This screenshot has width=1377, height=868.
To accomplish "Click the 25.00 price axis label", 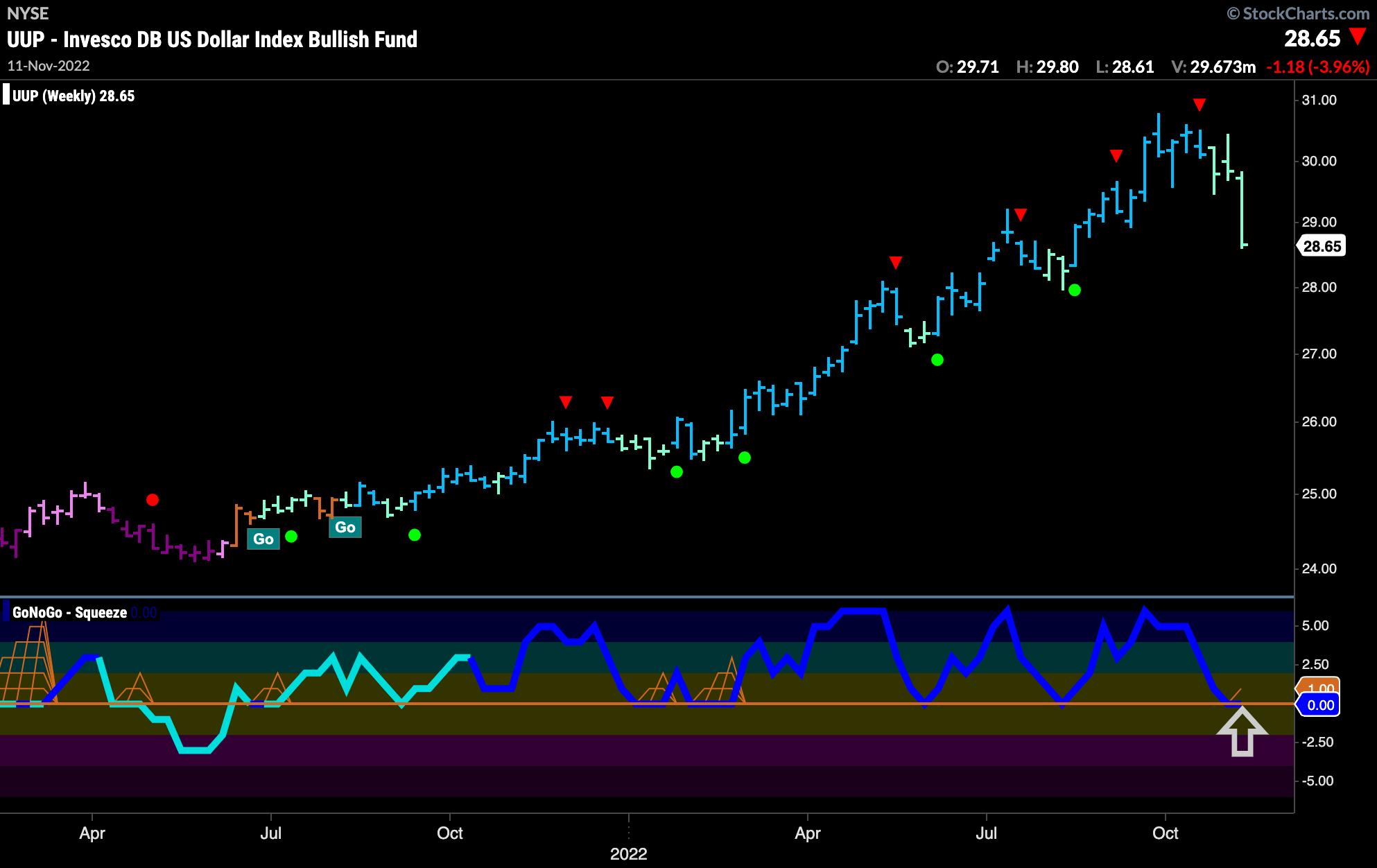I will pos(1319,494).
